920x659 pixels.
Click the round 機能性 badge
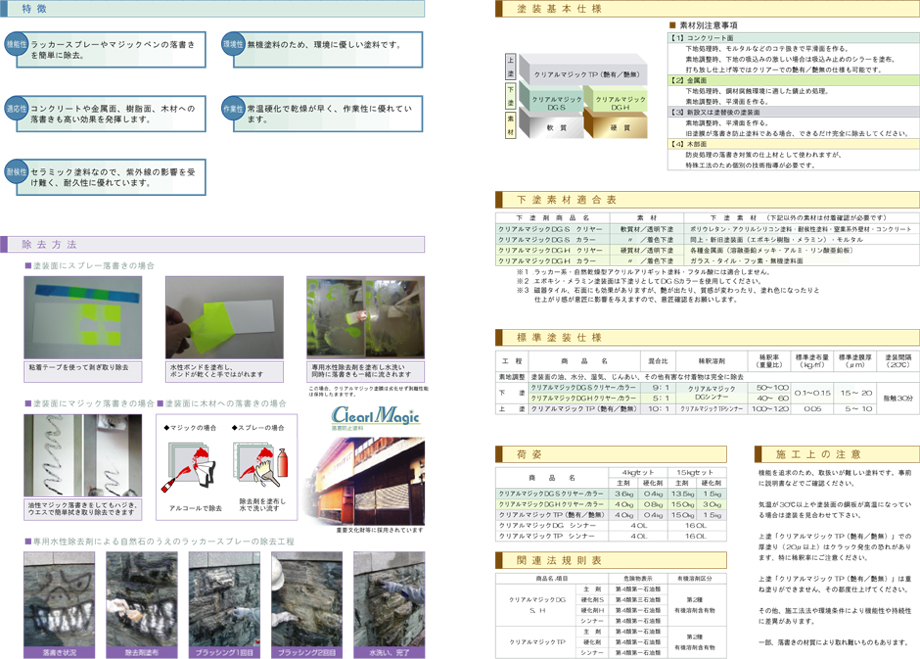[x=16, y=44]
